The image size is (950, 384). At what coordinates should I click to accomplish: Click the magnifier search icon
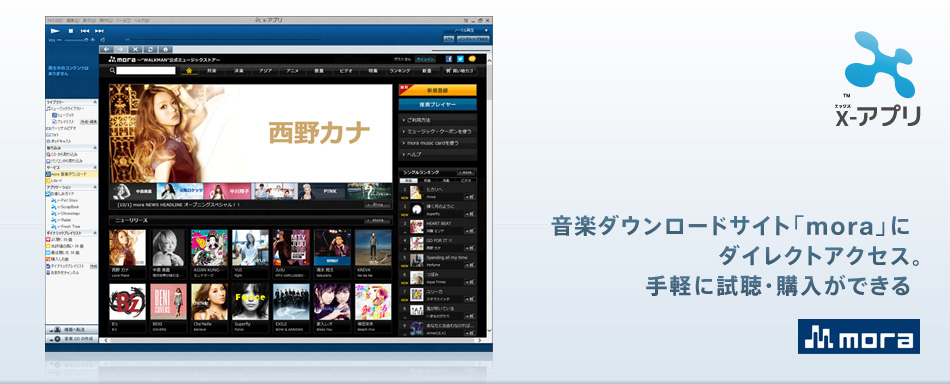point(113,71)
